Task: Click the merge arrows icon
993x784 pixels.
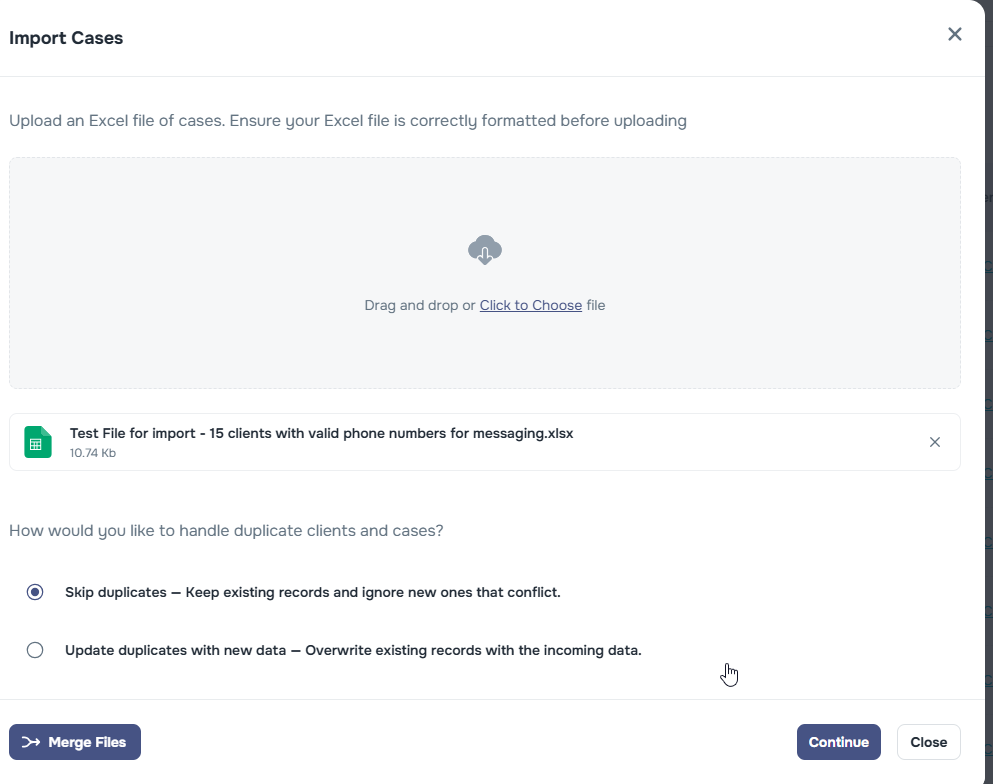Action: pyautogui.click(x=31, y=742)
